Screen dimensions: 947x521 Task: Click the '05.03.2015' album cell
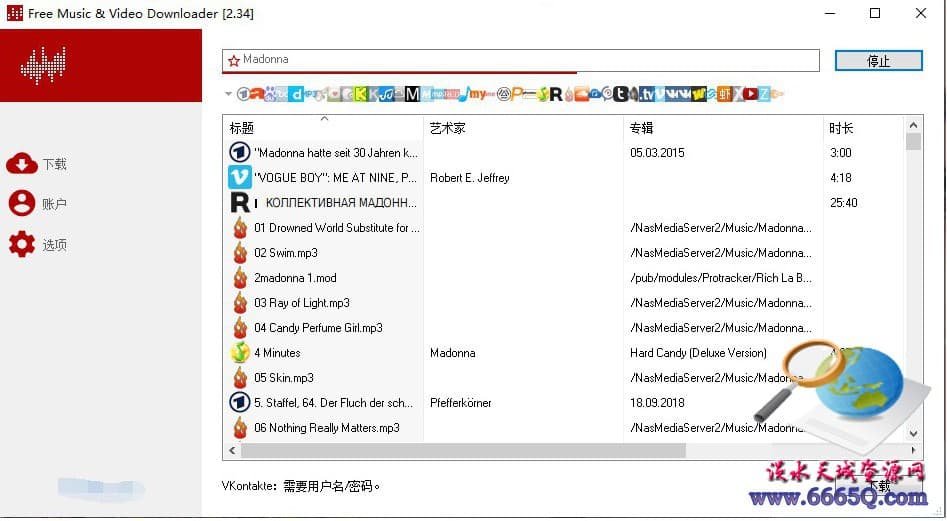pyautogui.click(x=657, y=153)
